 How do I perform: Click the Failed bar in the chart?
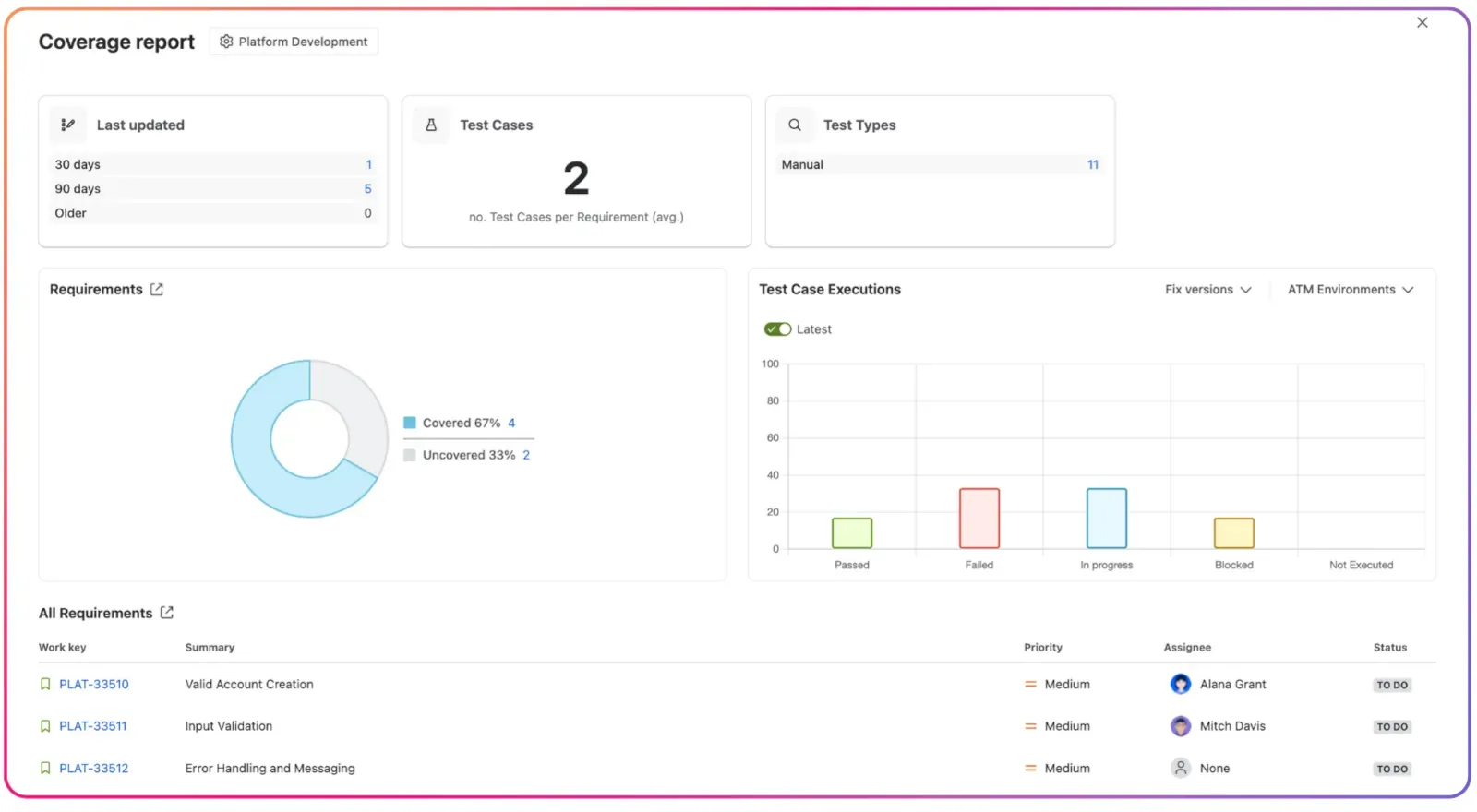[x=979, y=519]
